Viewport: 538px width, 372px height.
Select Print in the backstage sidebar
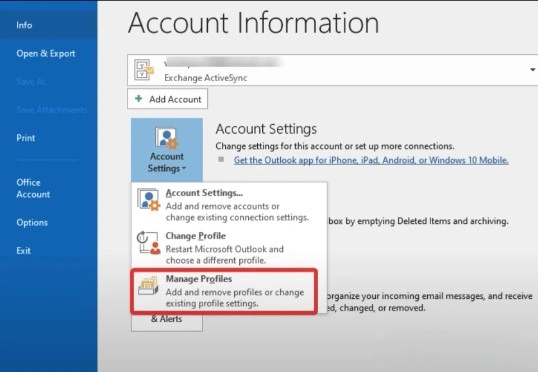pos(26,138)
